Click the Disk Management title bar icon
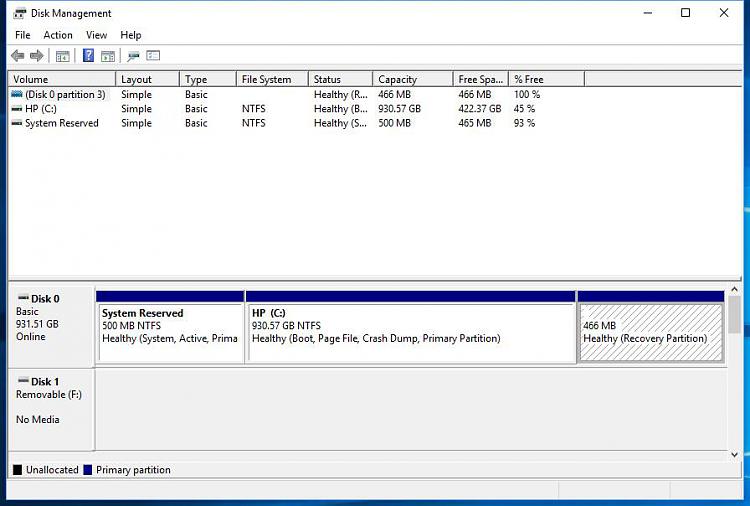The image size is (750, 506). [20, 13]
